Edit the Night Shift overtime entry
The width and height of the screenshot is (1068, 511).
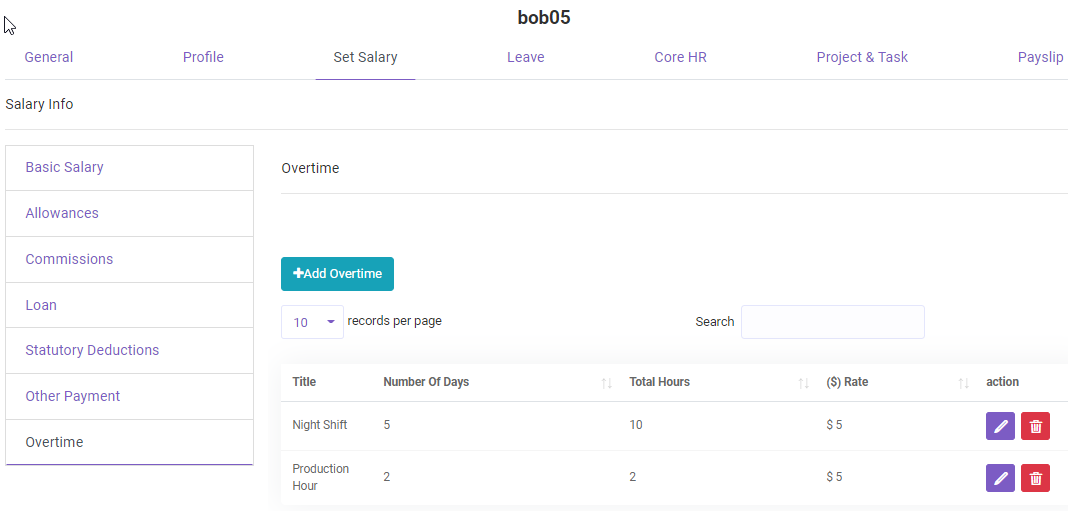point(1000,426)
